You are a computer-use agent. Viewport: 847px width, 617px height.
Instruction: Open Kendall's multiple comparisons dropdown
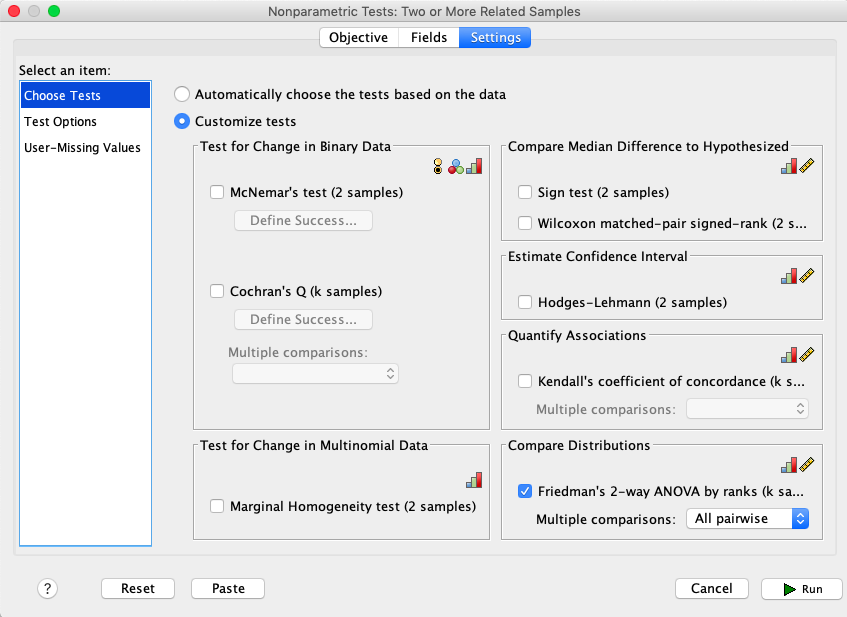[748, 409]
